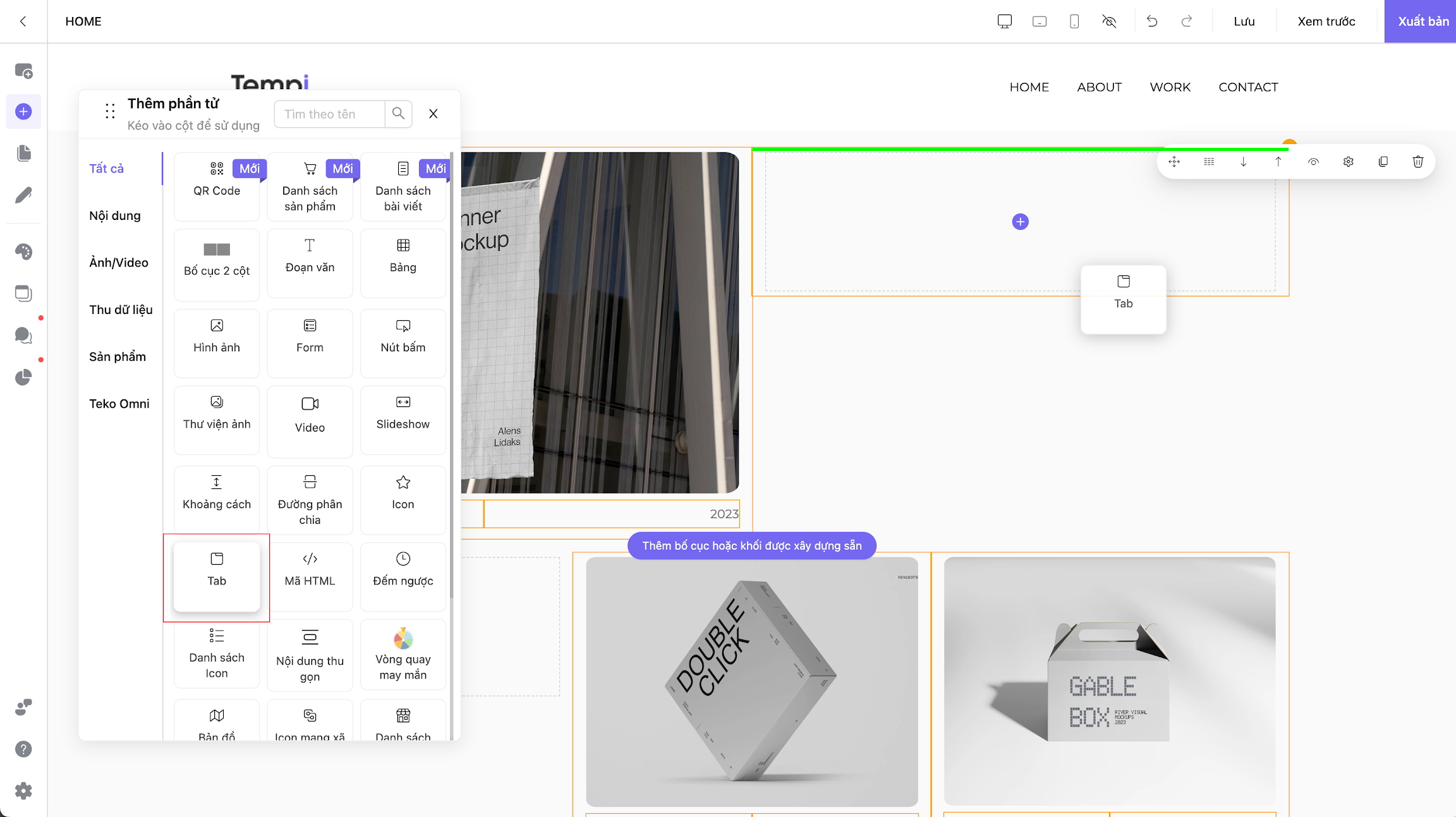Image resolution: width=1456 pixels, height=817 pixels.
Task: Select the Ảnh/Video menu category
Action: pyautogui.click(x=118, y=262)
